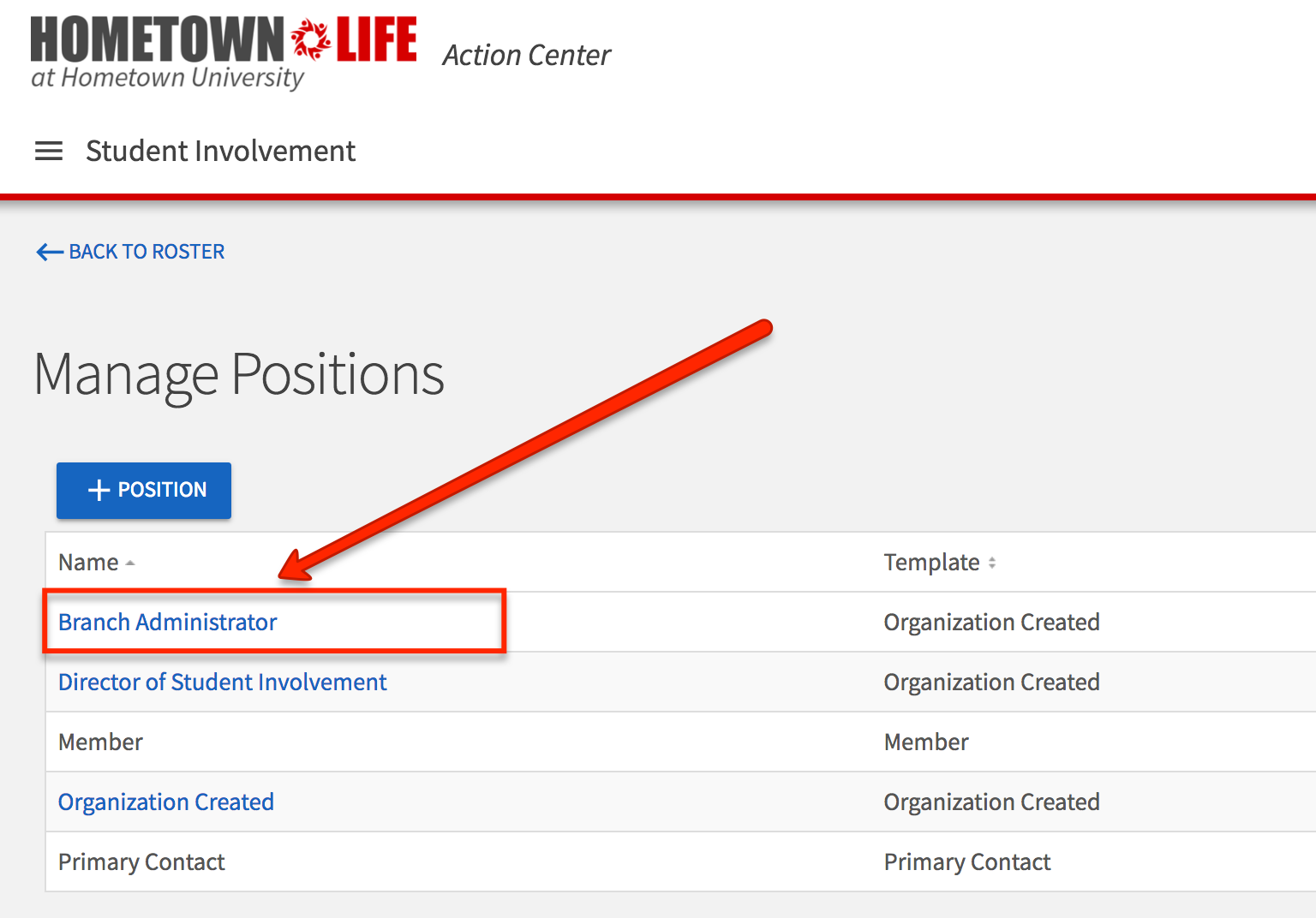The width and height of the screenshot is (1316, 918).
Task: Click the Manage Positions heading
Action: 239,375
